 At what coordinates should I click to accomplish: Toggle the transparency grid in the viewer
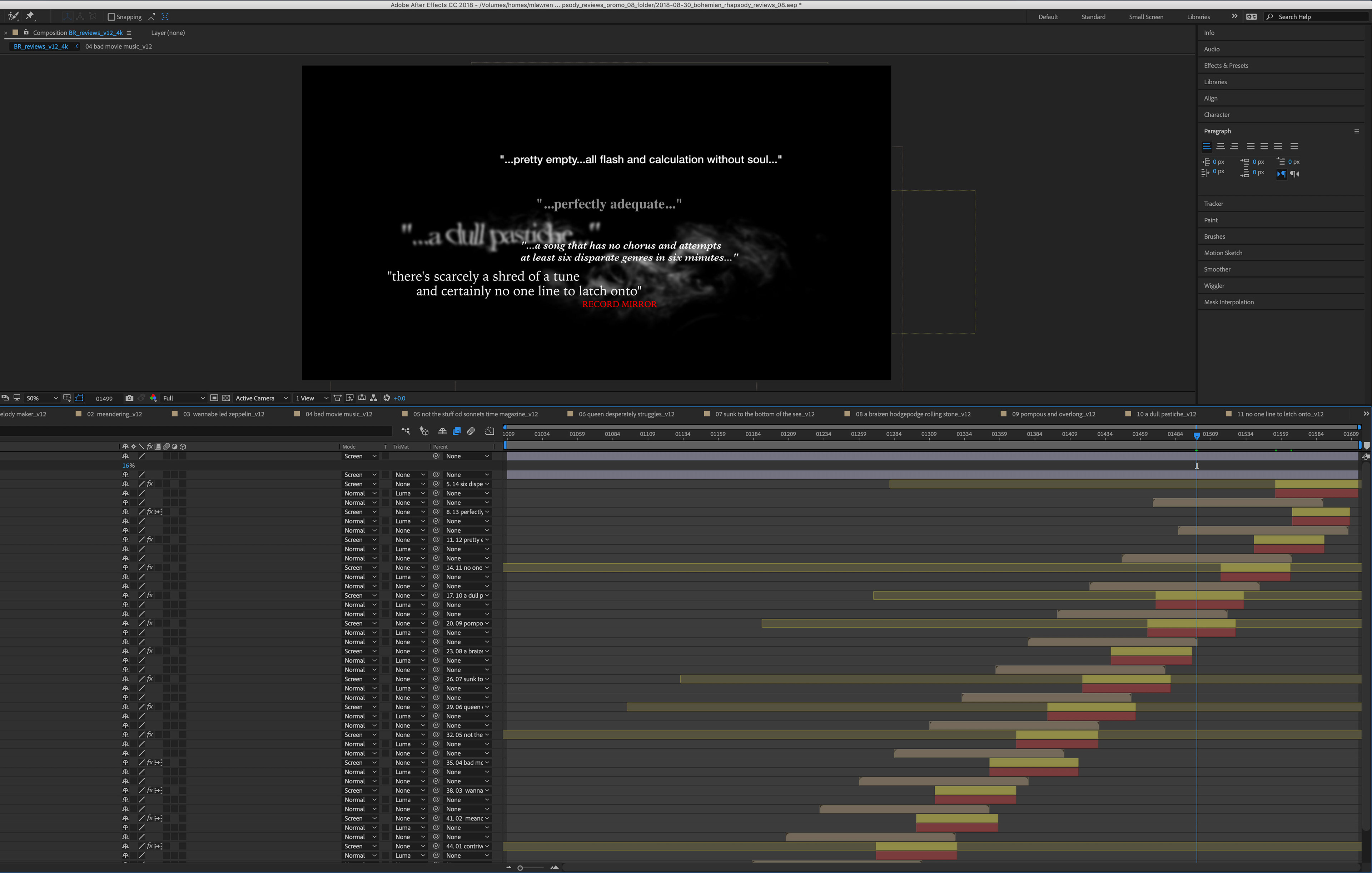226,398
